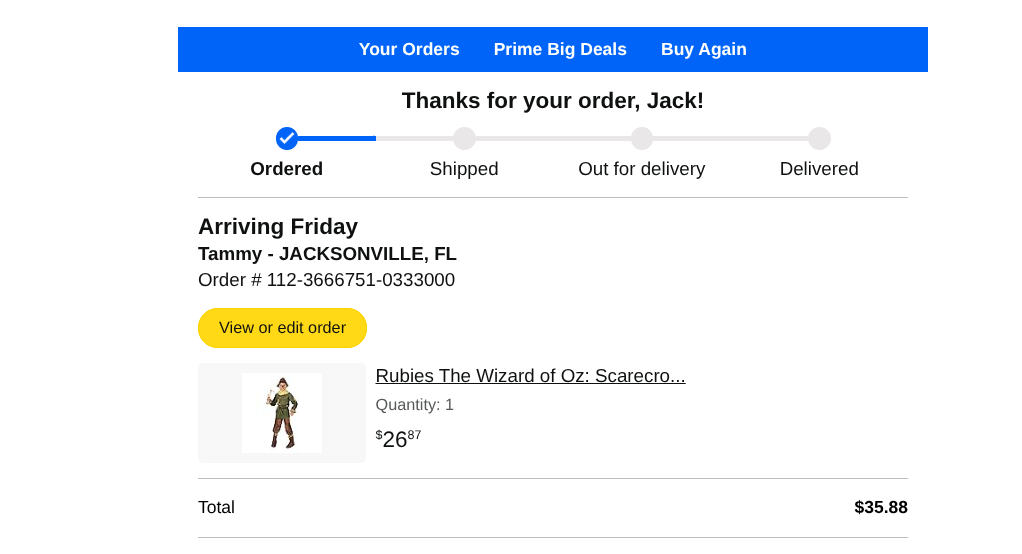The width and height of the screenshot is (1022, 554).
Task: Click the Scarecrow costume product thumbnail
Action: (282, 412)
